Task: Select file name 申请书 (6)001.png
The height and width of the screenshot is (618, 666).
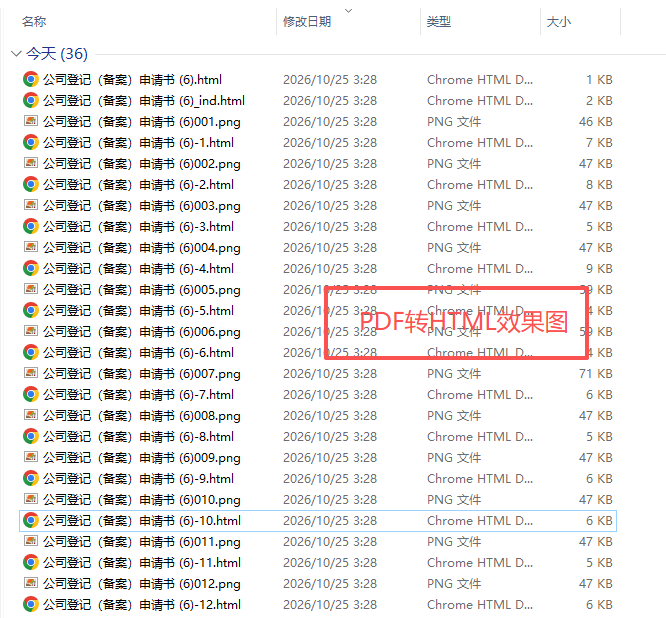Action: pyautogui.click(x=141, y=122)
